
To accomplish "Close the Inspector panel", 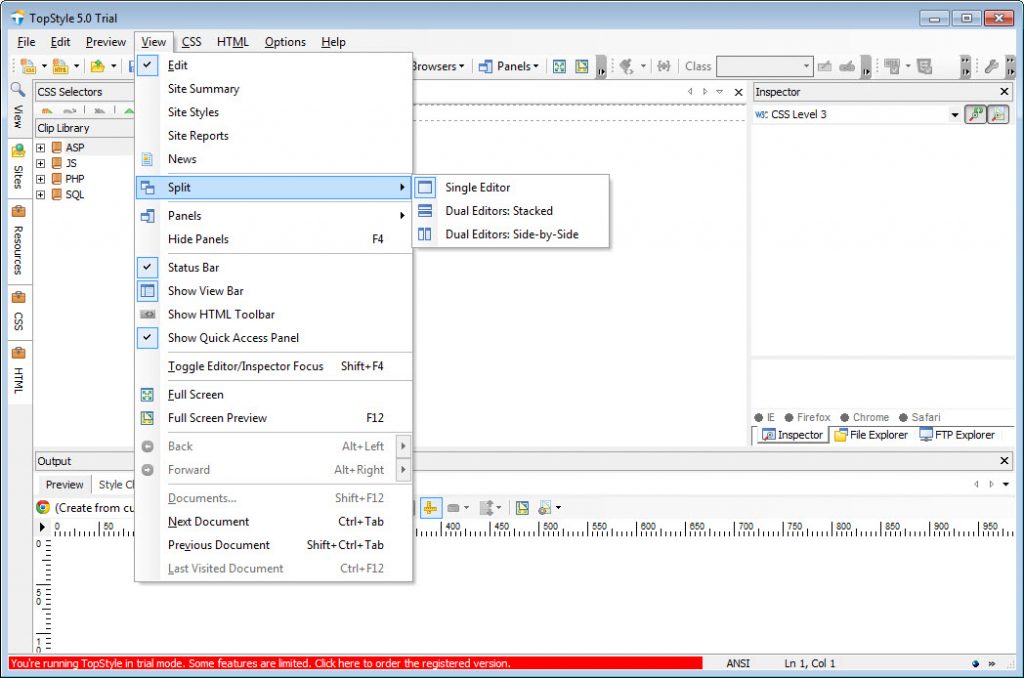I will pos(1004,91).
